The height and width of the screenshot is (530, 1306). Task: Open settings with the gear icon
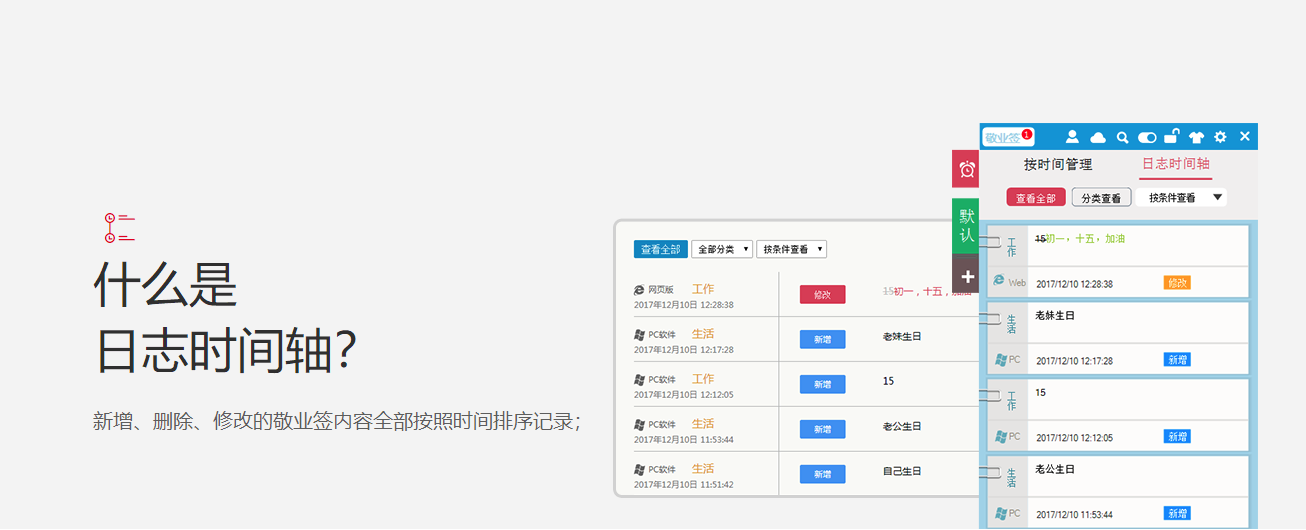coord(1220,137)
